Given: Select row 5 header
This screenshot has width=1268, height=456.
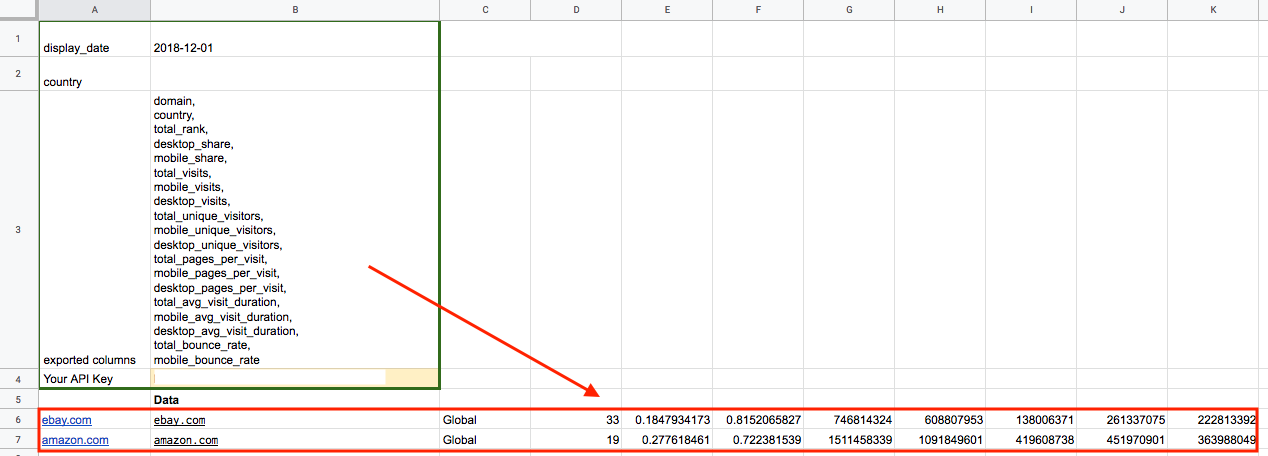Looking at the screenshot, I should click(19, 399).
